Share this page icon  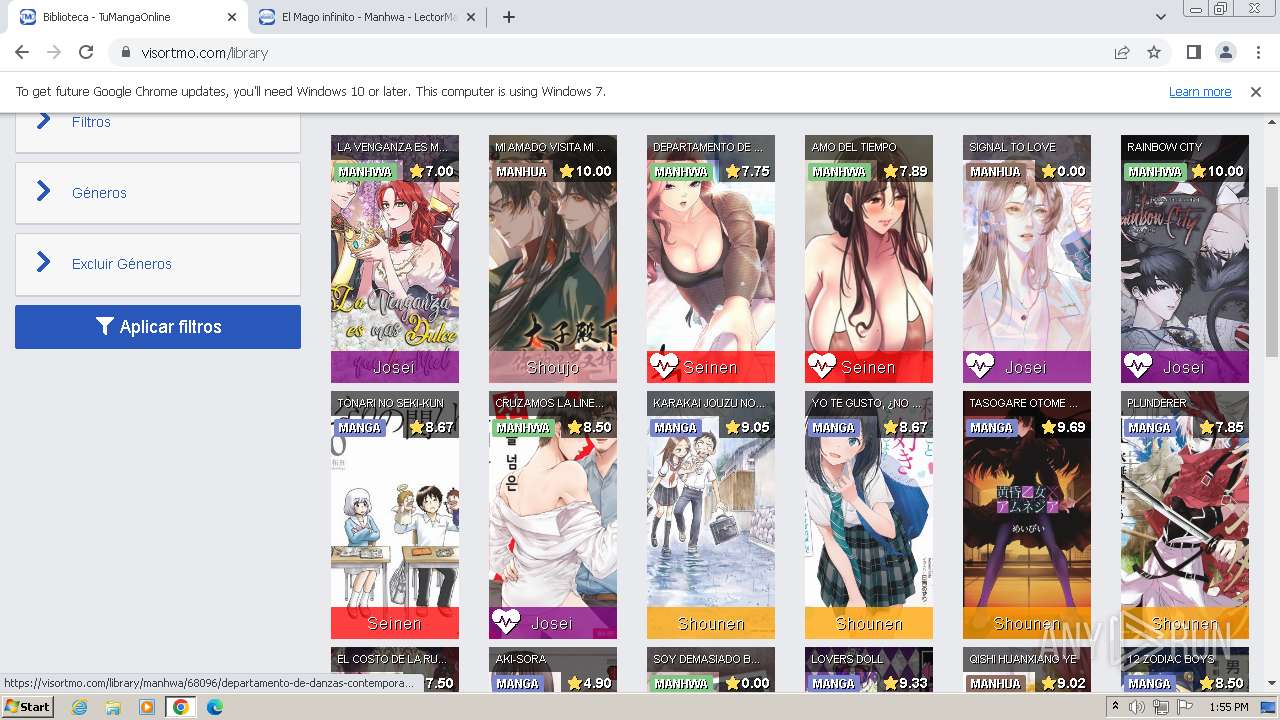(x=1122, y=52)
